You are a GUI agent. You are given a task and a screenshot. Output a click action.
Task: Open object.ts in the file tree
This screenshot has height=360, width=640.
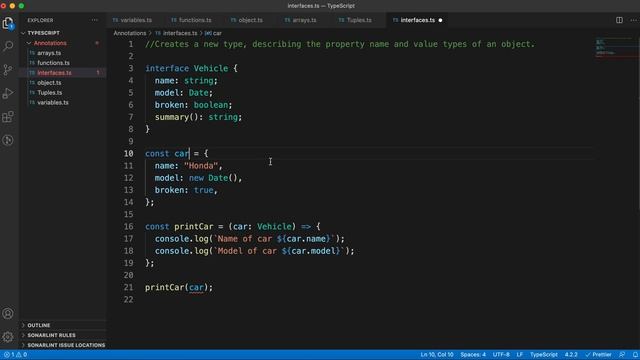click(49, 82)
